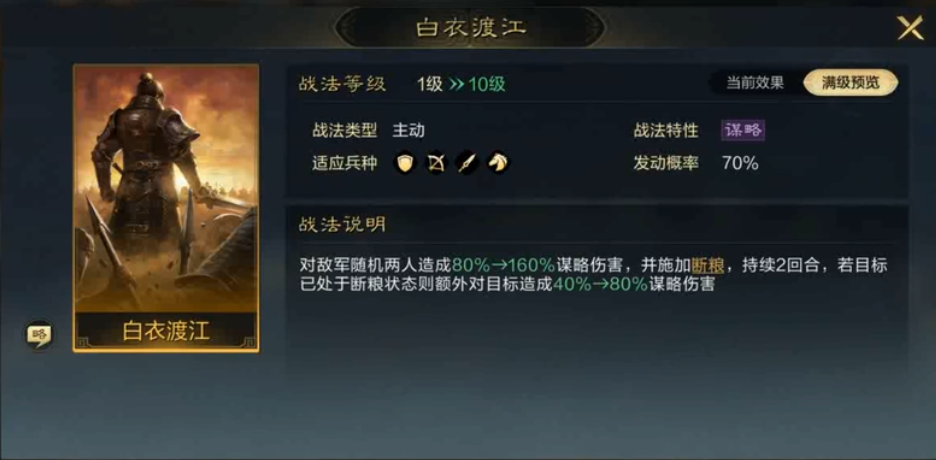This screenshot has height=460, width=936.
Task: Click the 10级 max level text
Action: (487, 84)
